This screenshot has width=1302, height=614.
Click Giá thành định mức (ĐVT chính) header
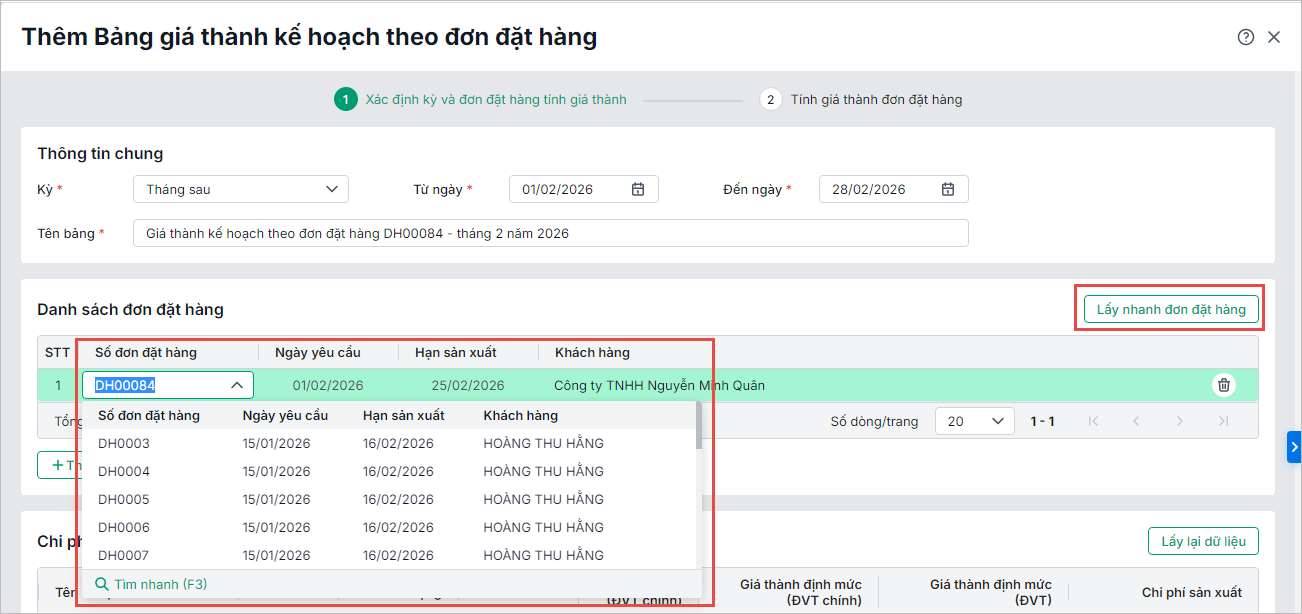point(801,592)
